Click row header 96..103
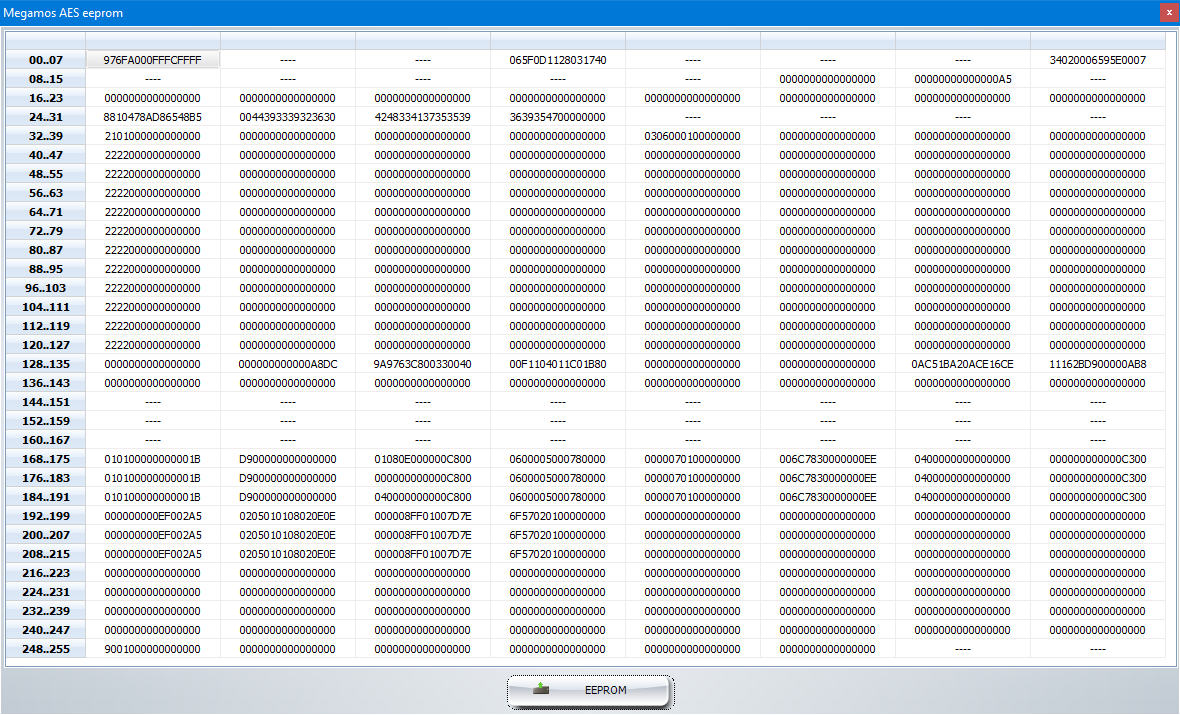The image size is (1180, 715). [46, 288]
